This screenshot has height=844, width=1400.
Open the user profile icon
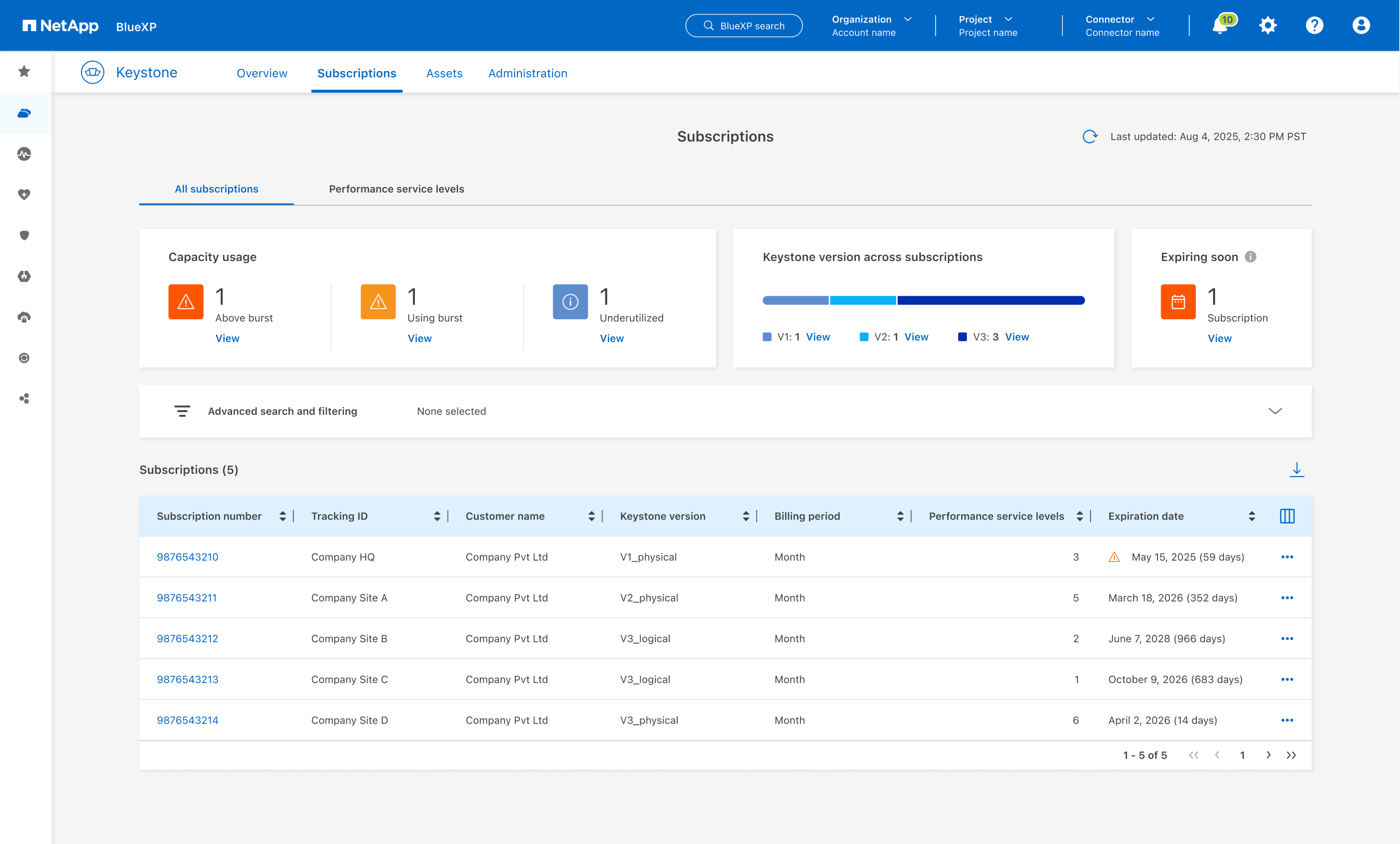(1361, 25)
